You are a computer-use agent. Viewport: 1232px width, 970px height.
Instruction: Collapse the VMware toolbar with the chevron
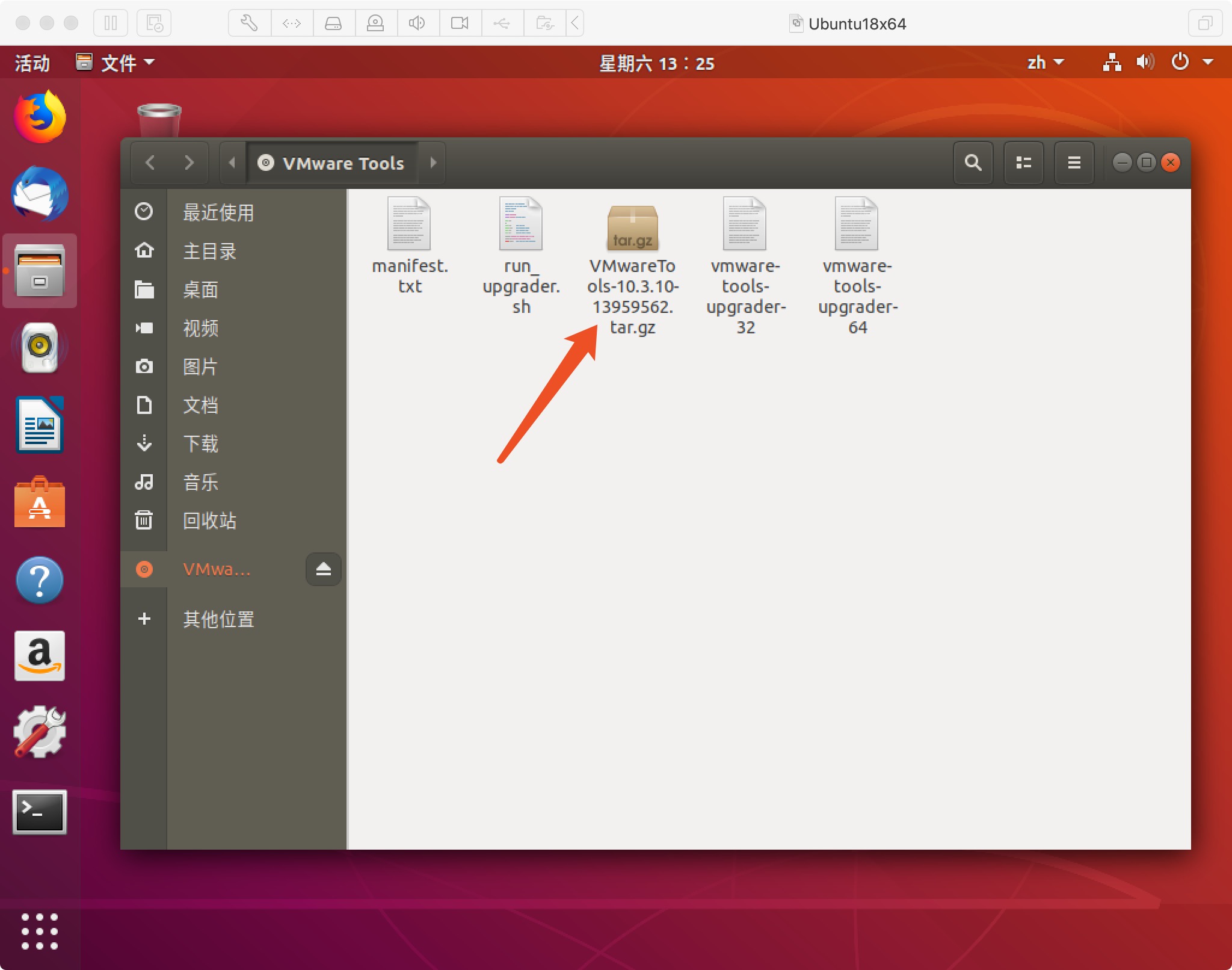point(574,23)
